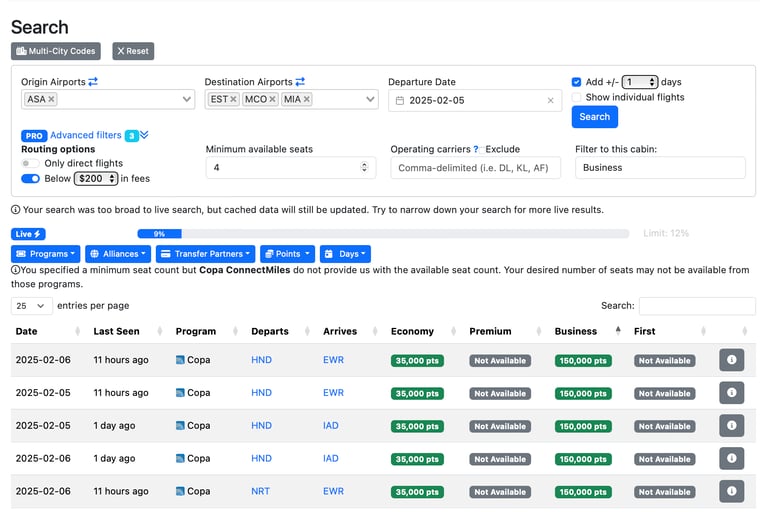Sort by First column
Image resolution: width=768 pixels, height=512 pixels.
click(x=703, y=332)
